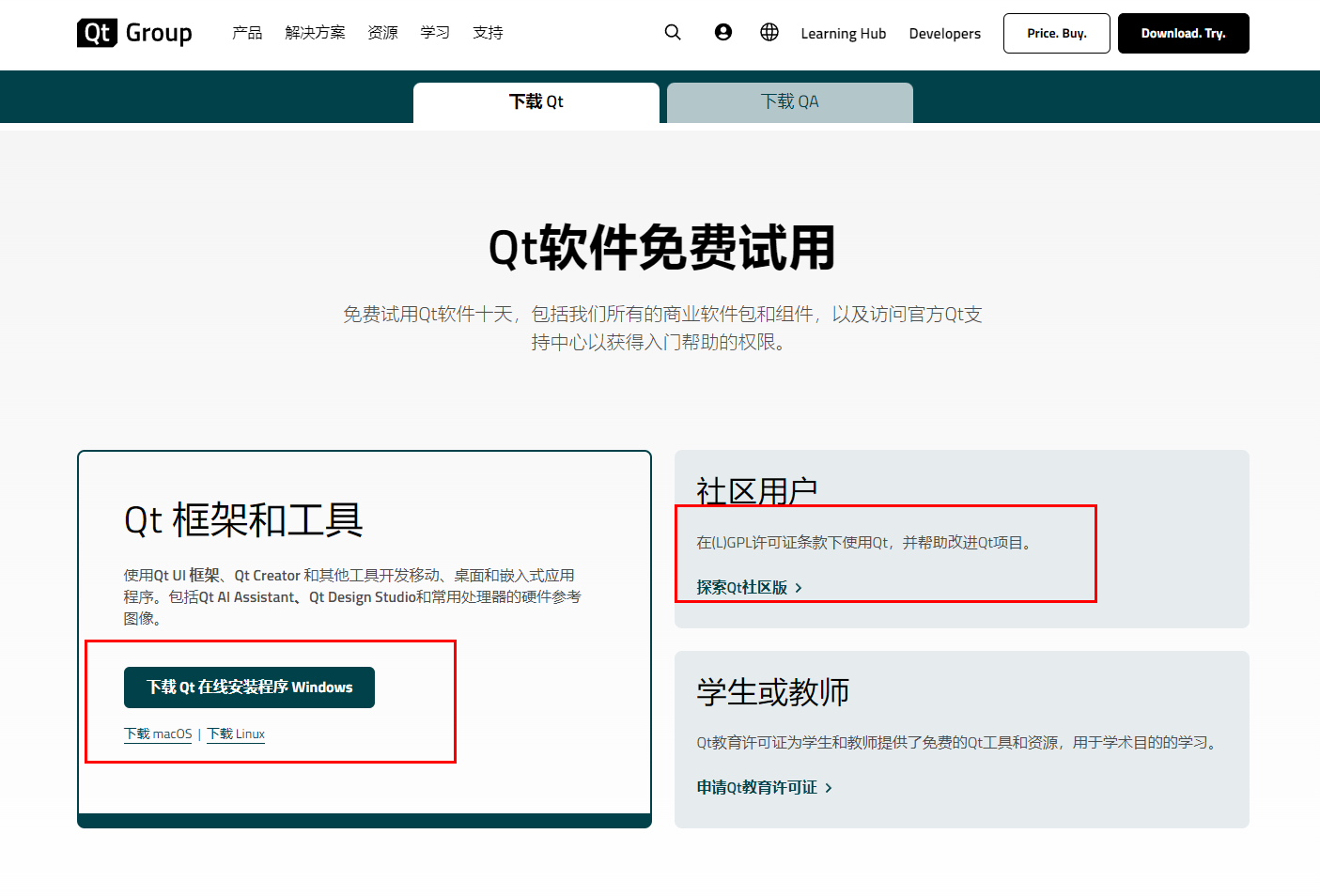The width and height of the screenshot is (1320, 896).
Task: Click the Qt软件免费试用 heading
Action: (662, 248)
